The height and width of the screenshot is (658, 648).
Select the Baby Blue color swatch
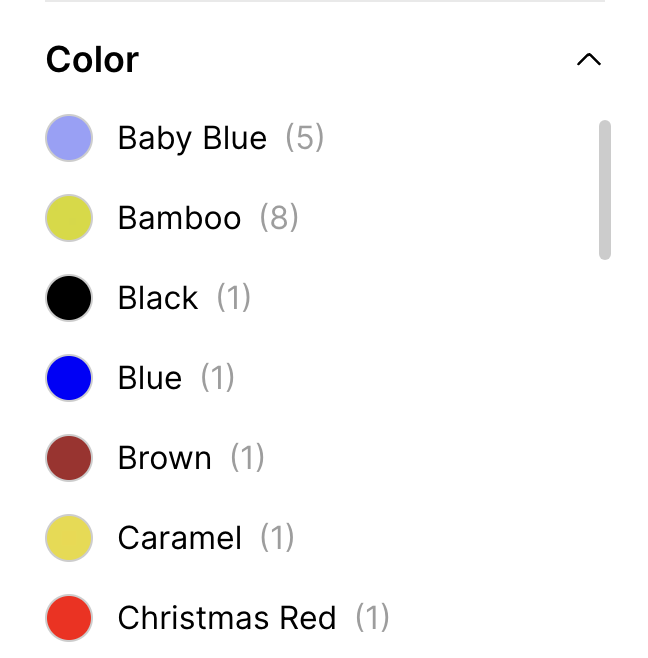69,138
